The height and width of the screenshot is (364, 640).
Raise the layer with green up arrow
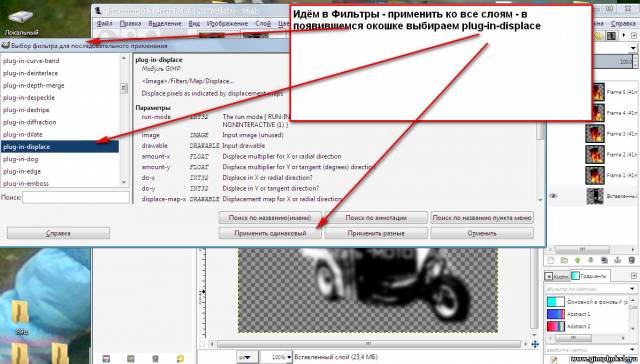coord(578,260)
